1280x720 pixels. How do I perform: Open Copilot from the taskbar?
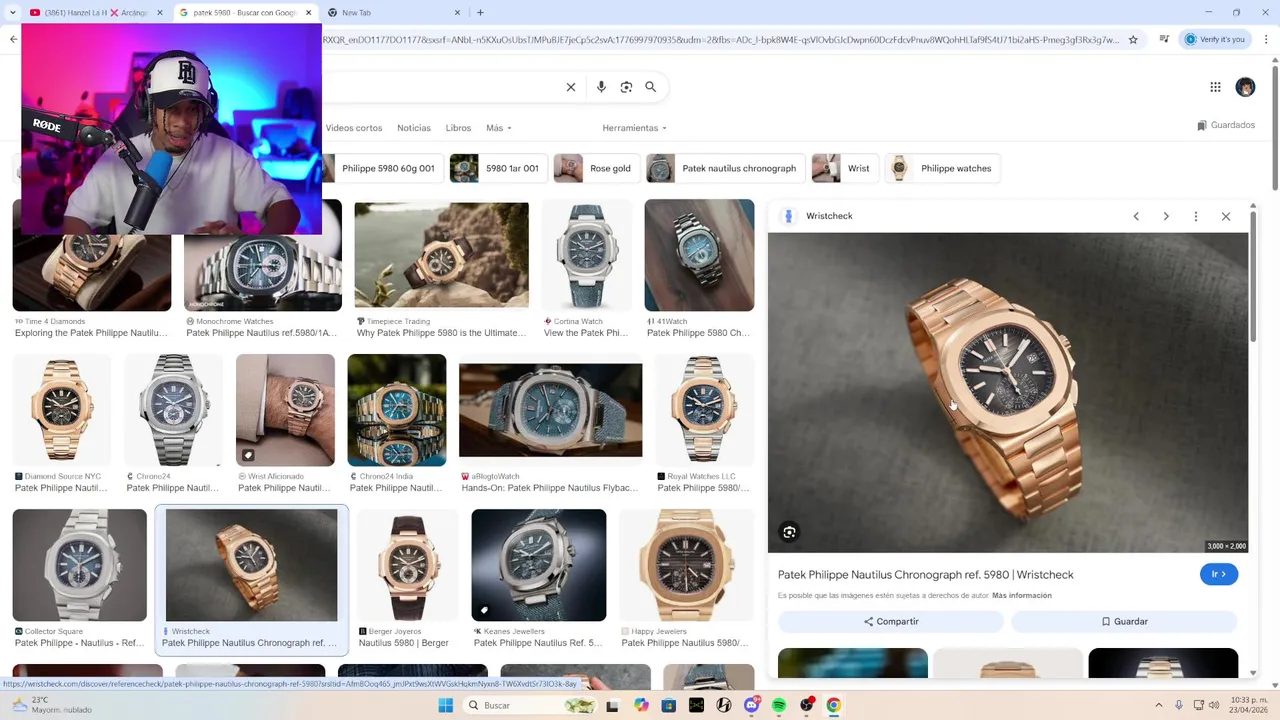point(641,705)
